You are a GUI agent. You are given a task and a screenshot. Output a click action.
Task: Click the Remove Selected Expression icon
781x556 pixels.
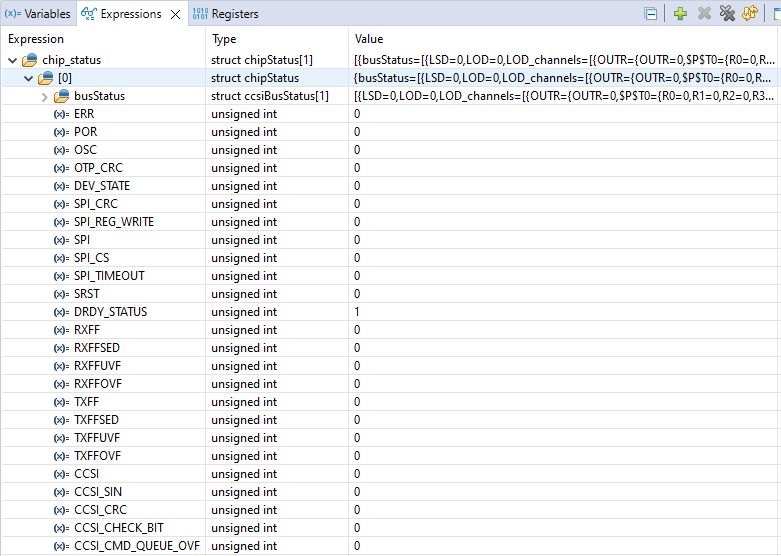coord(704,14)
